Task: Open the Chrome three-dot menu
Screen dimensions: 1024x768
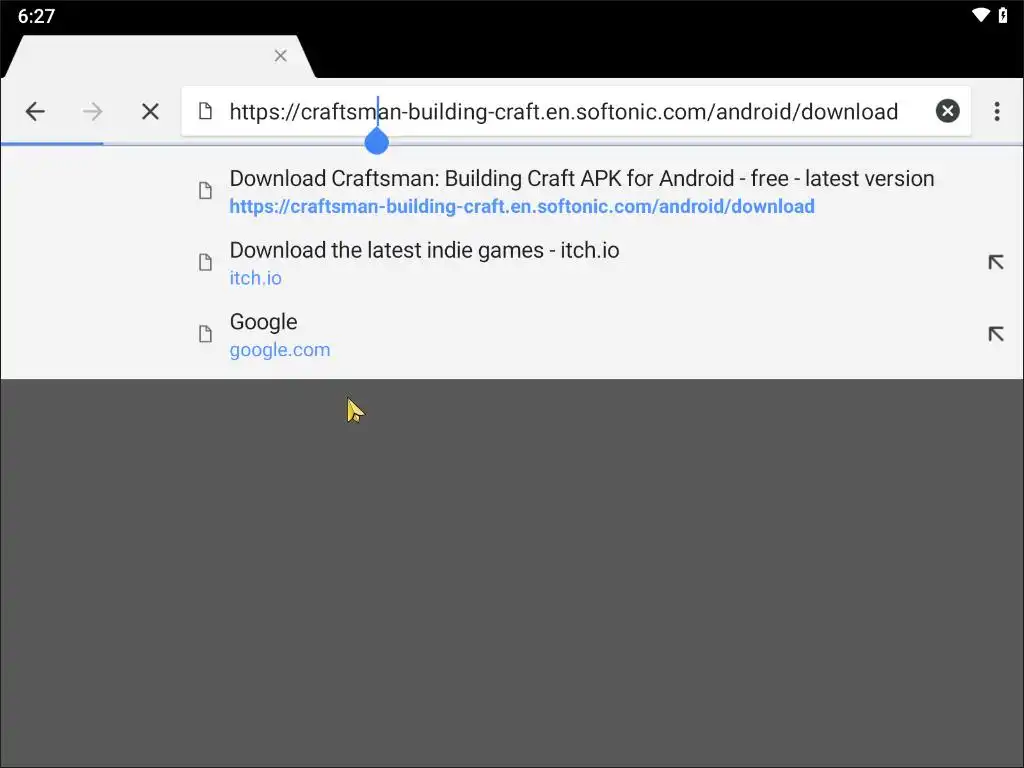Action: point(997,112)
